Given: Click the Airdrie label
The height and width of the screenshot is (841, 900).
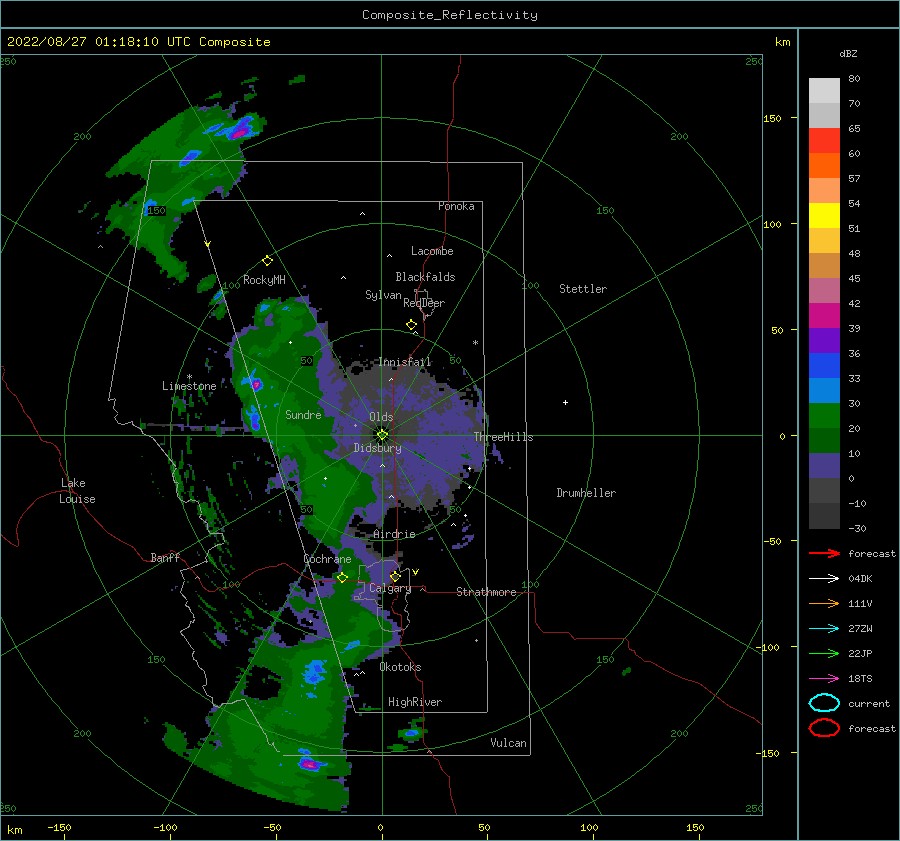Looking at the screenshot, I should click(394, 534).
